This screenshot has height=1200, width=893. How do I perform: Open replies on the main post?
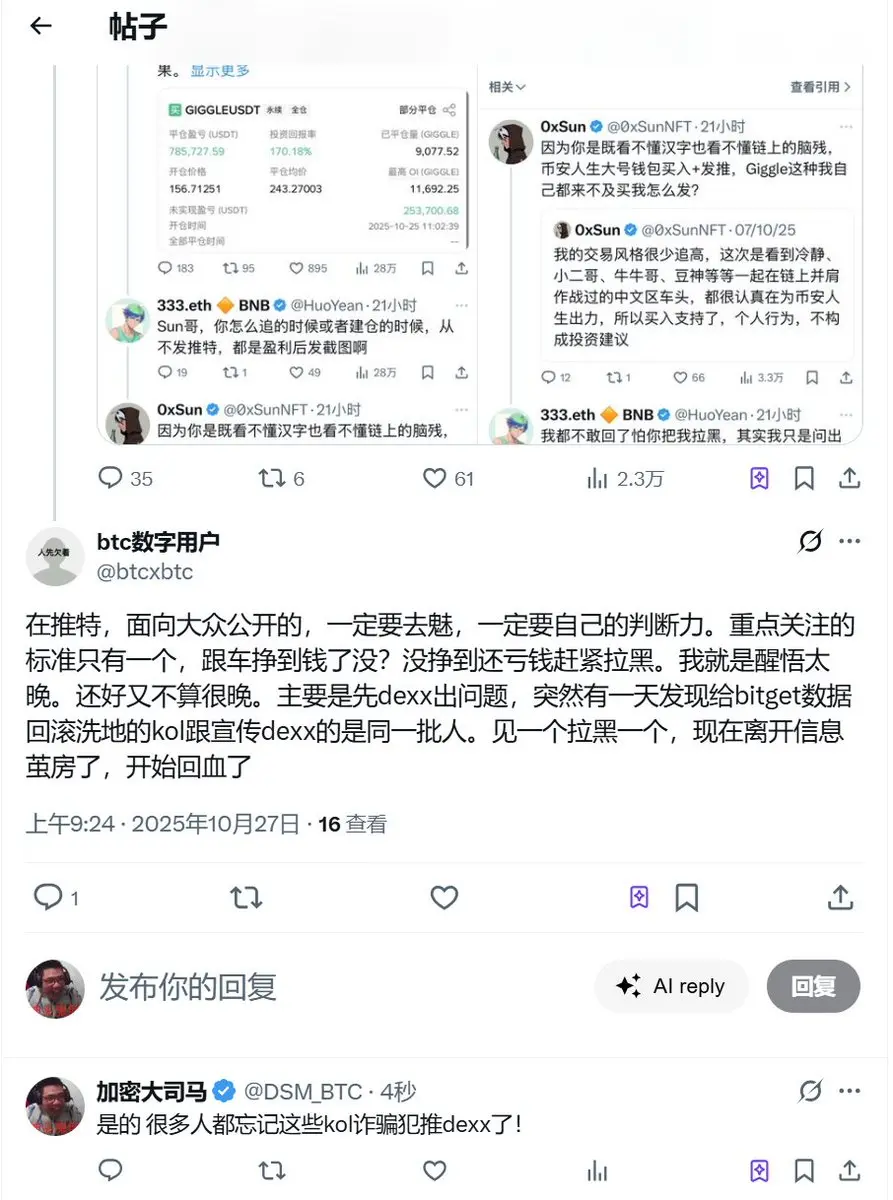tap(56, 897)
